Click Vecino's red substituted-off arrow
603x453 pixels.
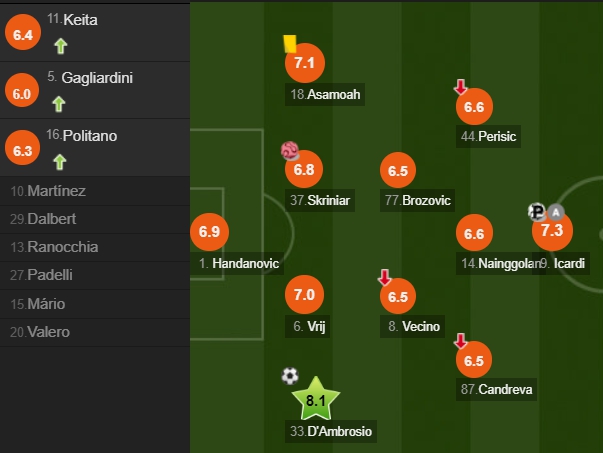385,277
